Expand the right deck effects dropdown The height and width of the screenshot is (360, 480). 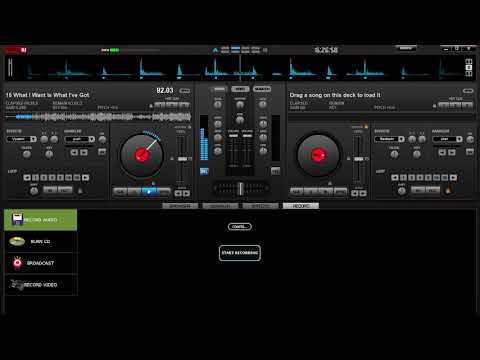point(389,139)
